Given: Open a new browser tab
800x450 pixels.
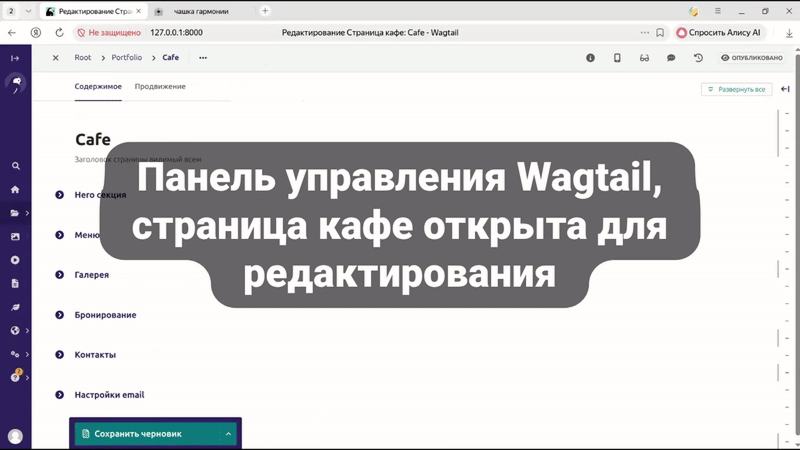Looking at the screenshot, I should 265,11.
